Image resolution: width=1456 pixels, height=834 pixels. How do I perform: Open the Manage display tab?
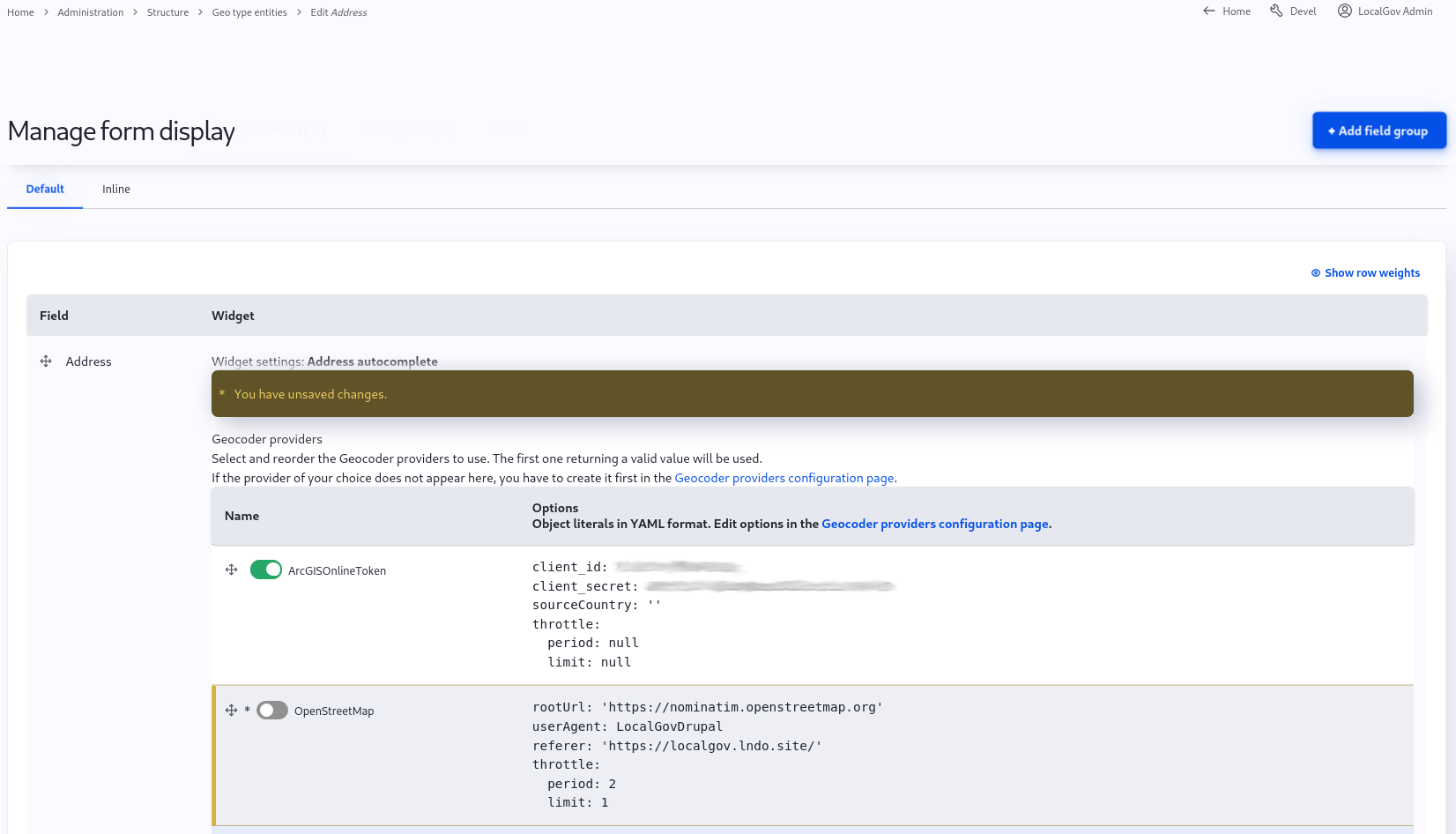pyautogui.click(x=410, y=129)
